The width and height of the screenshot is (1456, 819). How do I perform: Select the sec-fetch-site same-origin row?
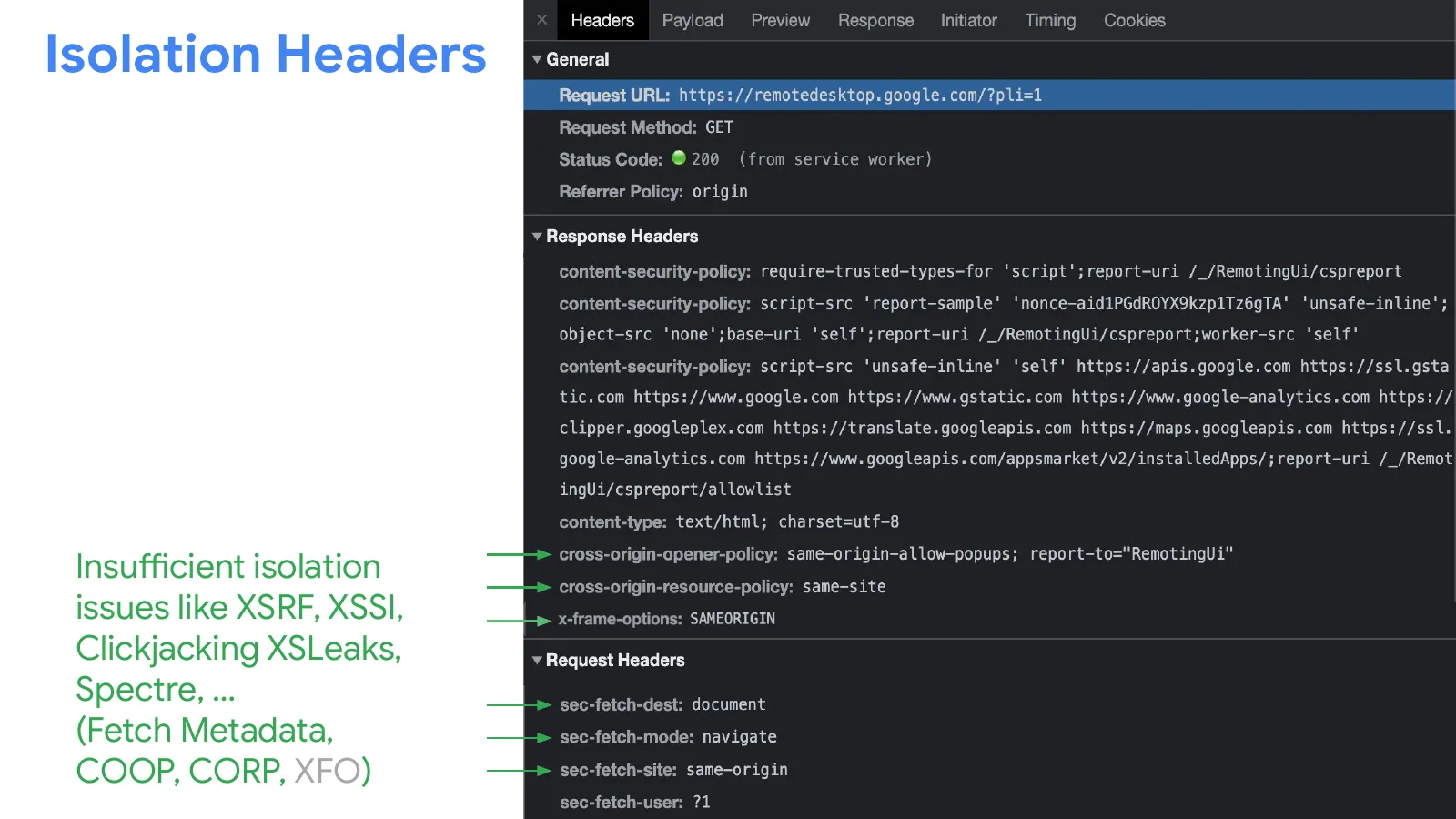990,770
